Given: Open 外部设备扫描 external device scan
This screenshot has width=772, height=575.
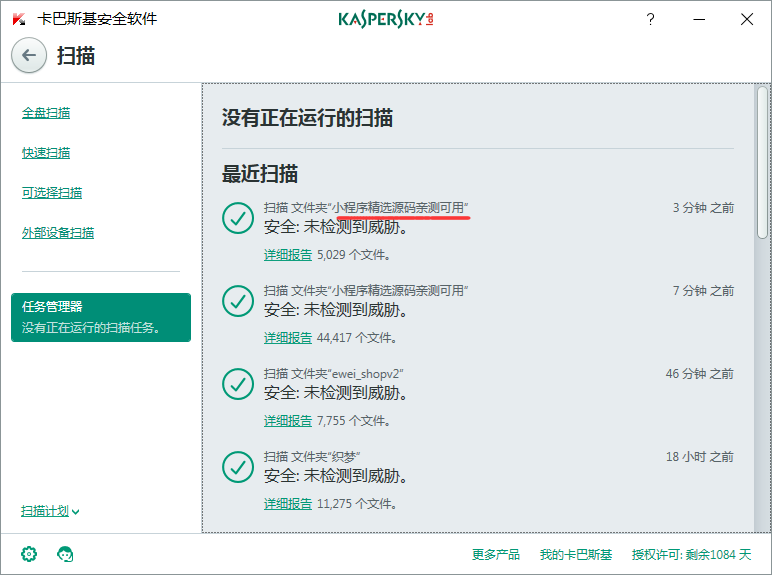Looking at the screenshot, I should pyautogui.click(x=58, y=232).
